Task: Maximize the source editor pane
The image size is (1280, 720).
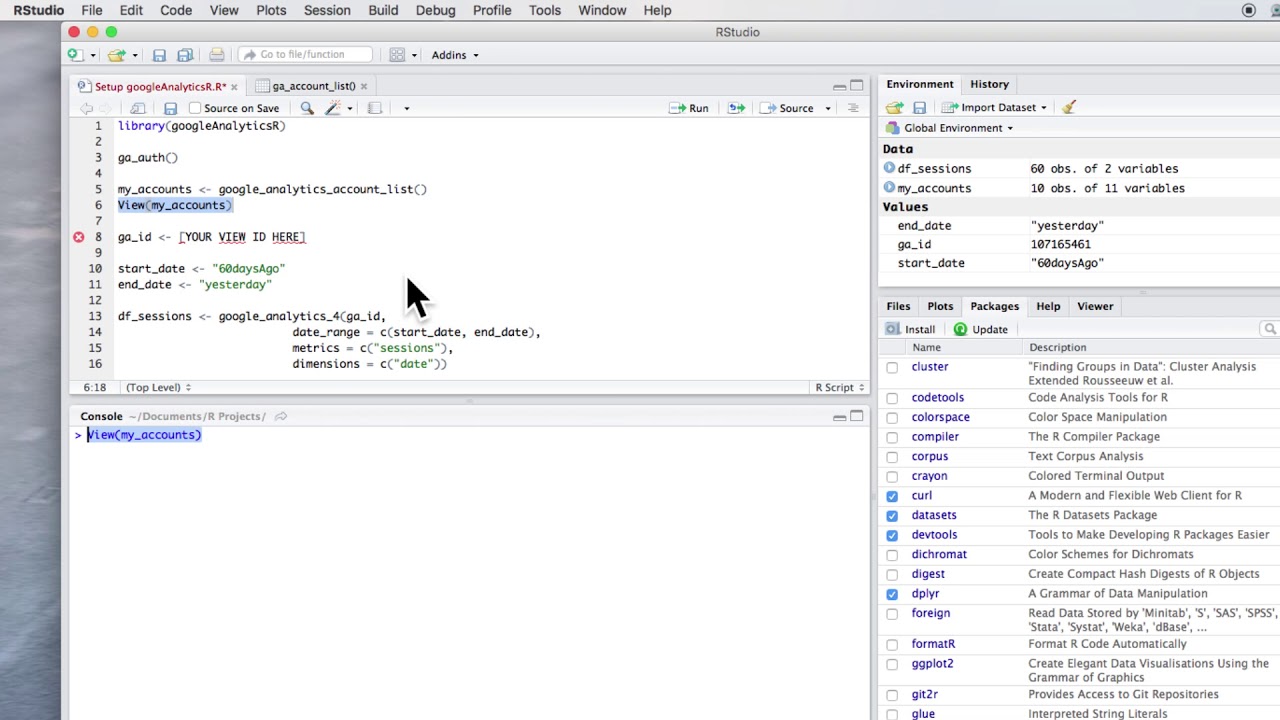Action: coord(856,86)
